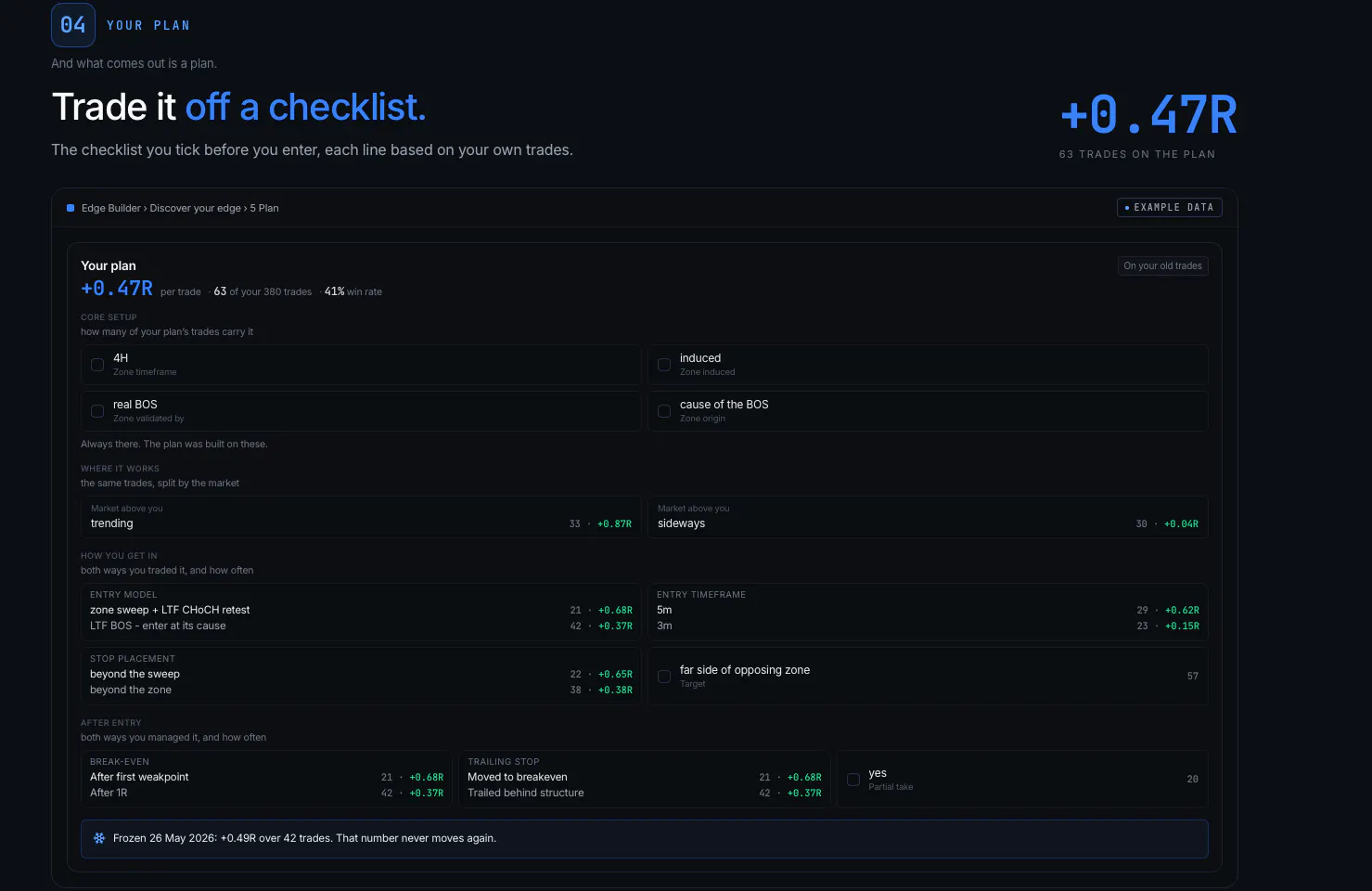Click the "41% win rate" stat
The width and height of the screenshot is (1372, 891).
click(x=353, y=291)
